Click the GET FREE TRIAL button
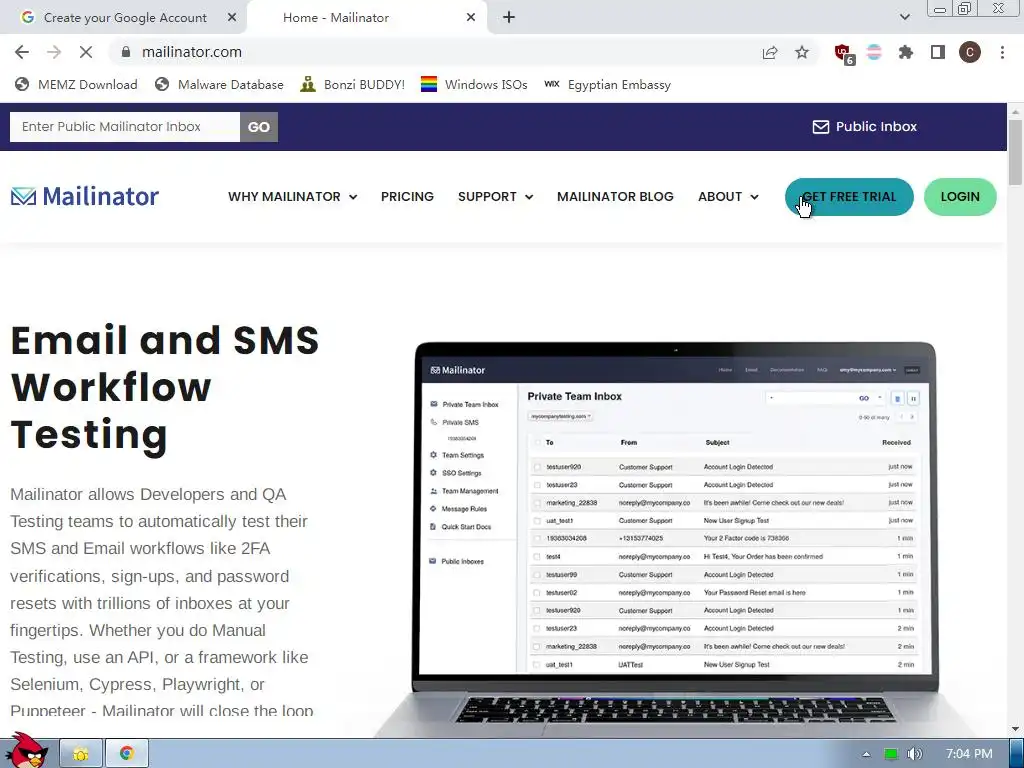 click(x=849, y=197)
